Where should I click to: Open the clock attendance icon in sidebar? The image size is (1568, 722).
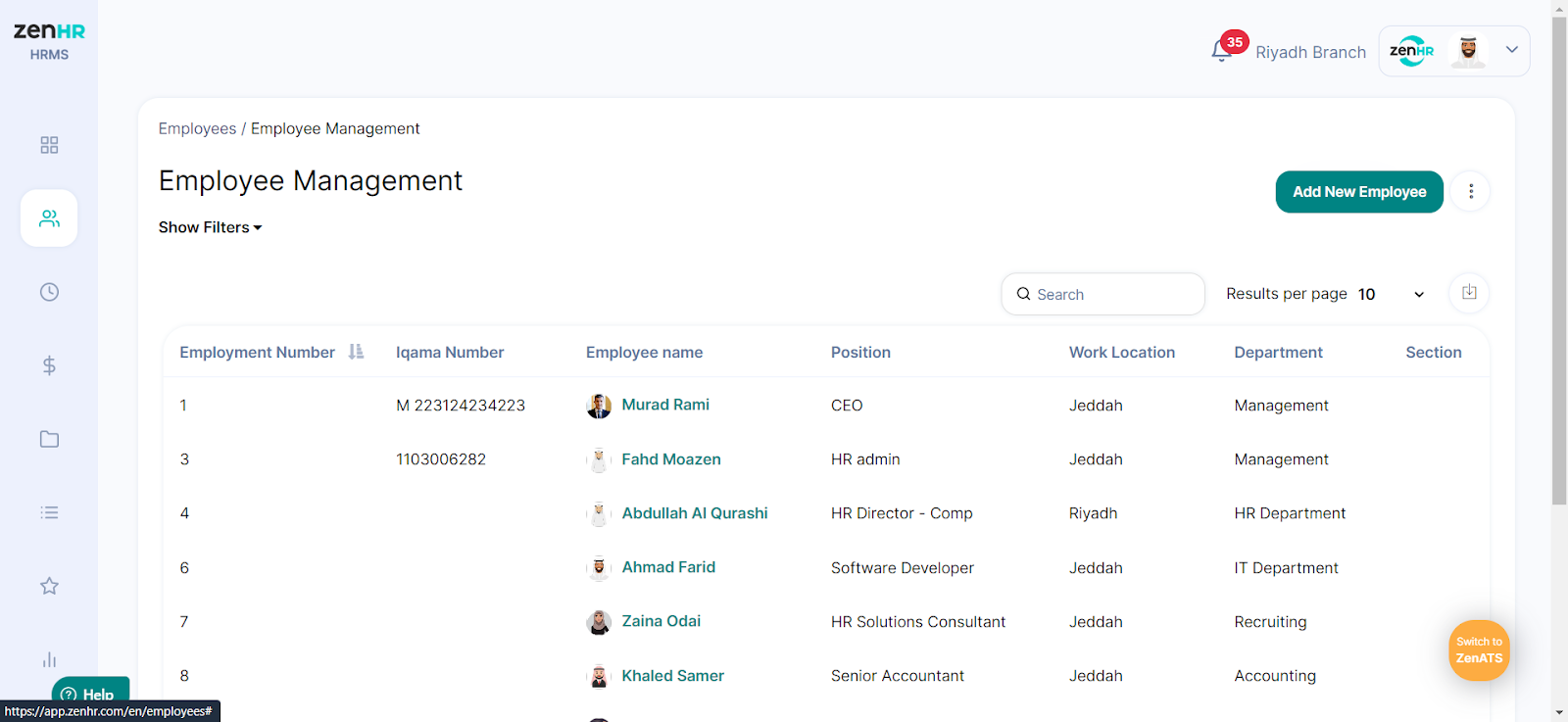(49, 292)
